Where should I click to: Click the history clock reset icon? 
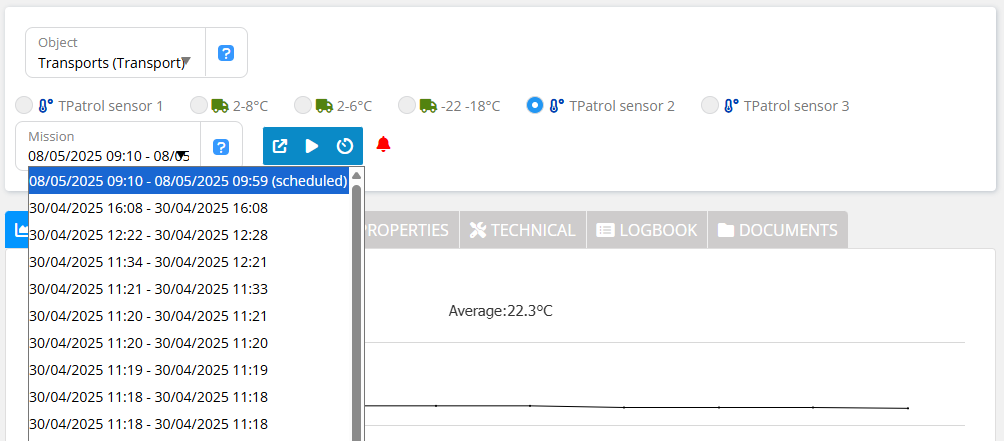tap(345, 146)
